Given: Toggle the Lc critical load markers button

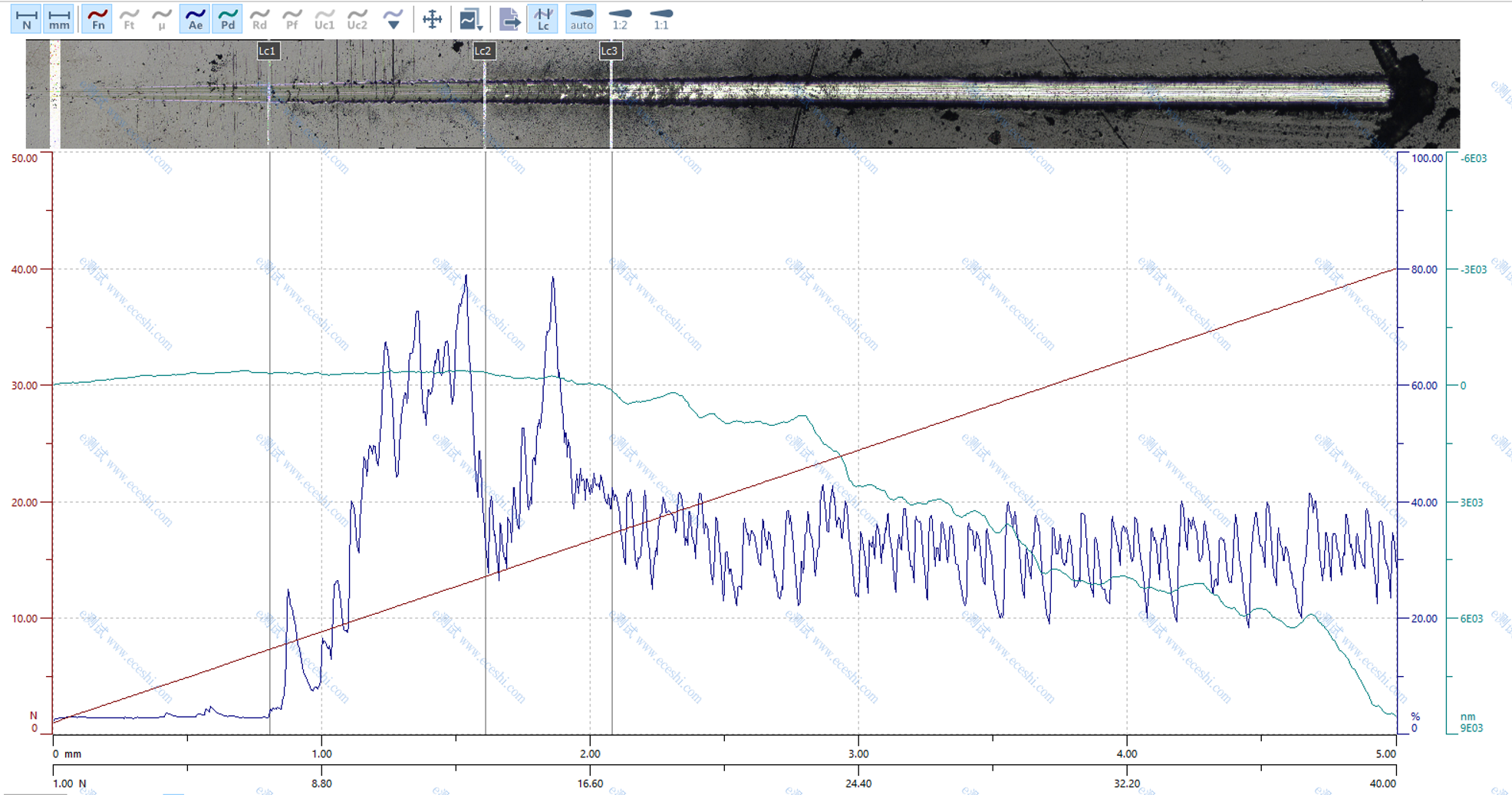Looking at the screenshot, I should pos(543,19).
